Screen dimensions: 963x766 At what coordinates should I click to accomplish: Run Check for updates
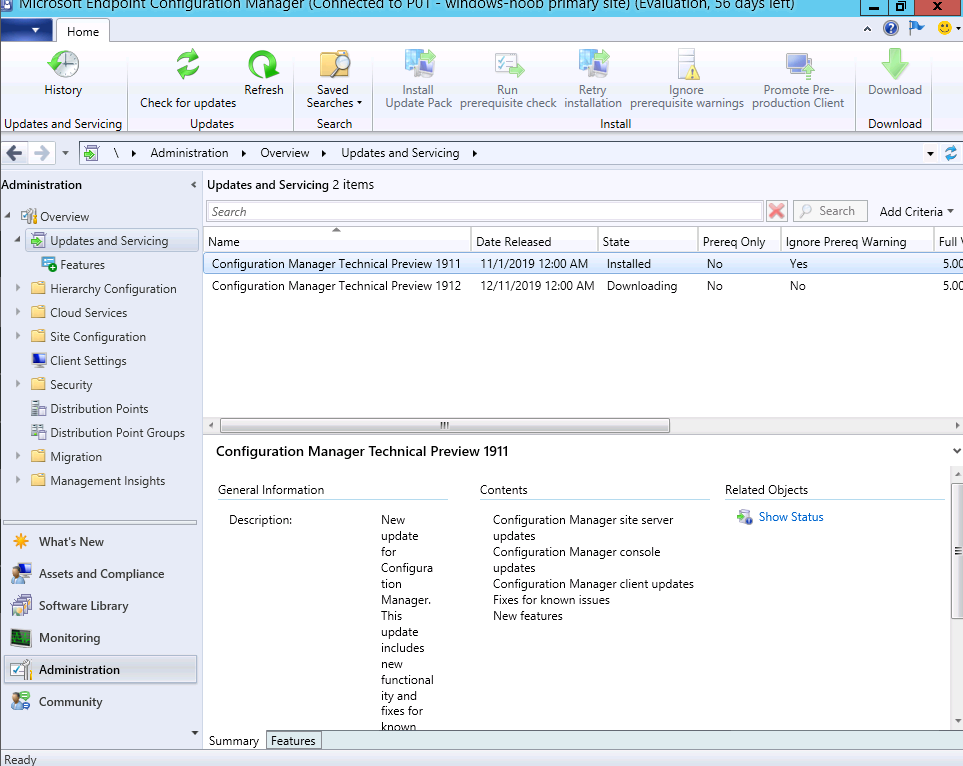click(188, 79)
